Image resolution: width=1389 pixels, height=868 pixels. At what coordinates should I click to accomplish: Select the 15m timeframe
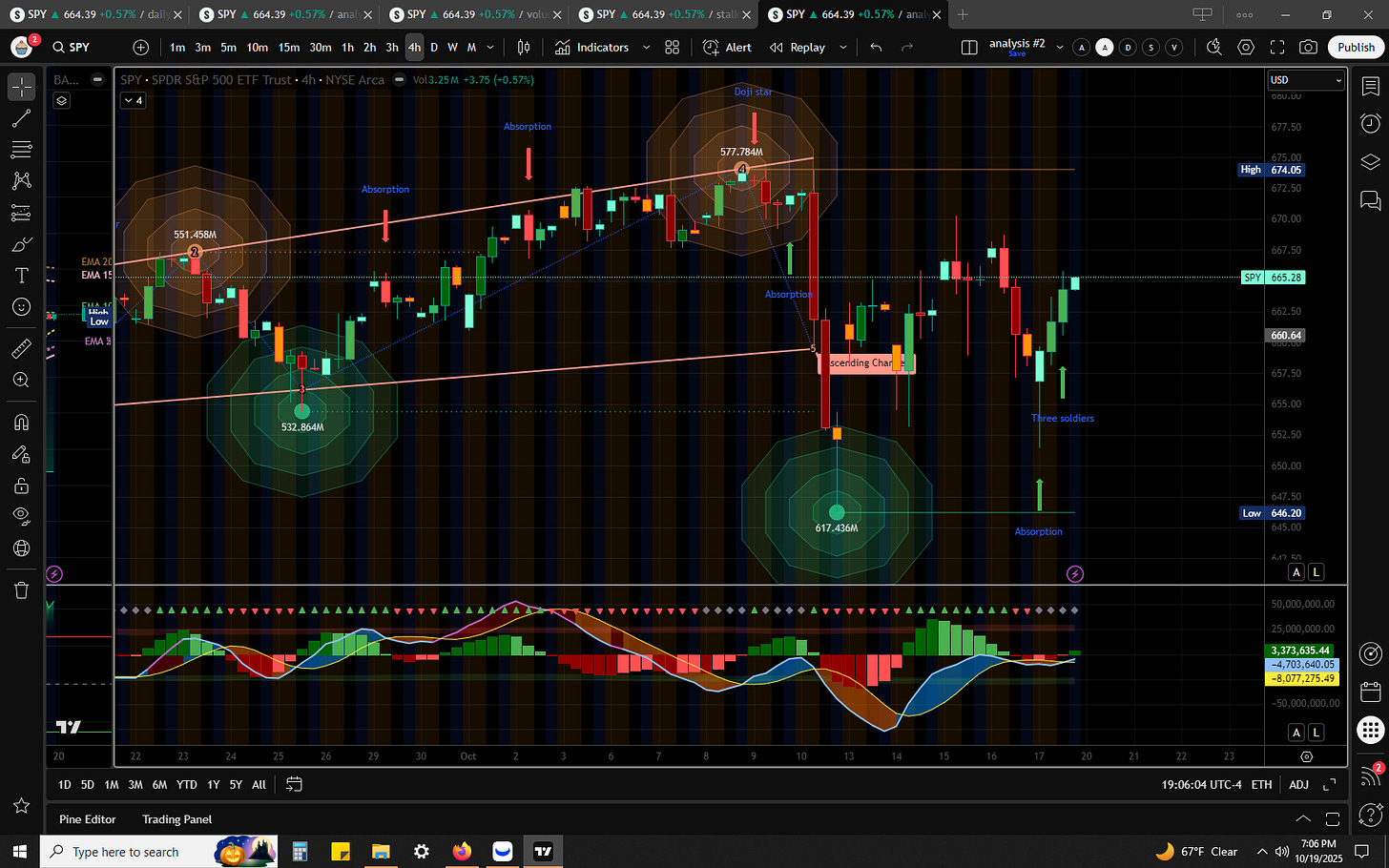tap(289, 47)
